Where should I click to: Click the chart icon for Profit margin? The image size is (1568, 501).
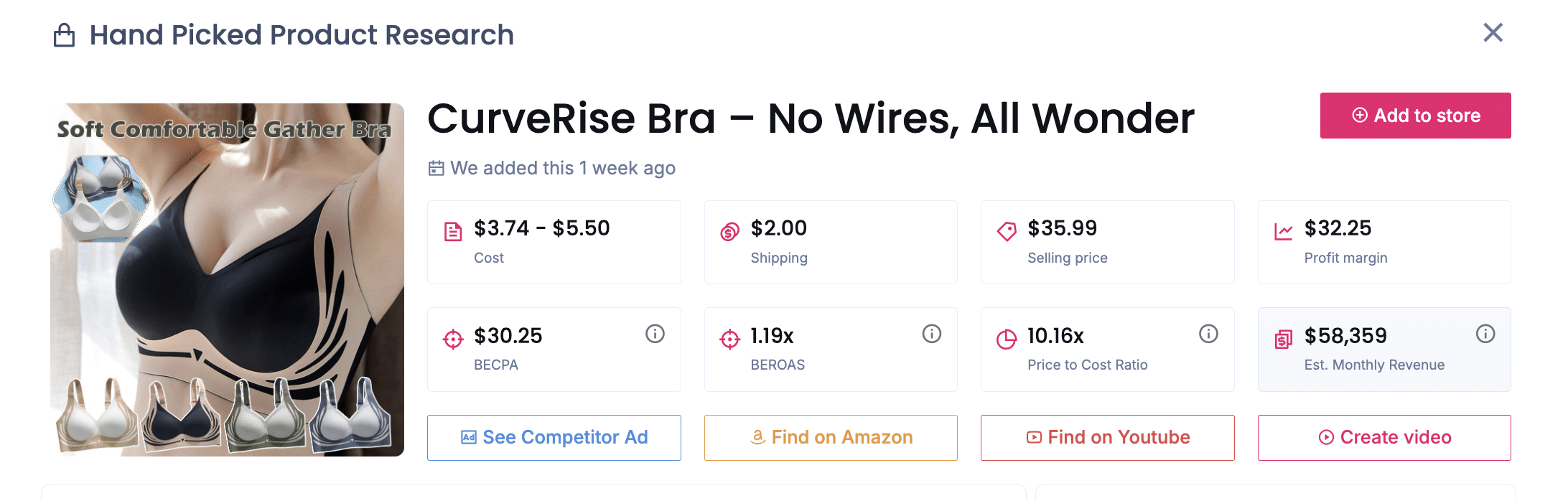[1283, 232]
